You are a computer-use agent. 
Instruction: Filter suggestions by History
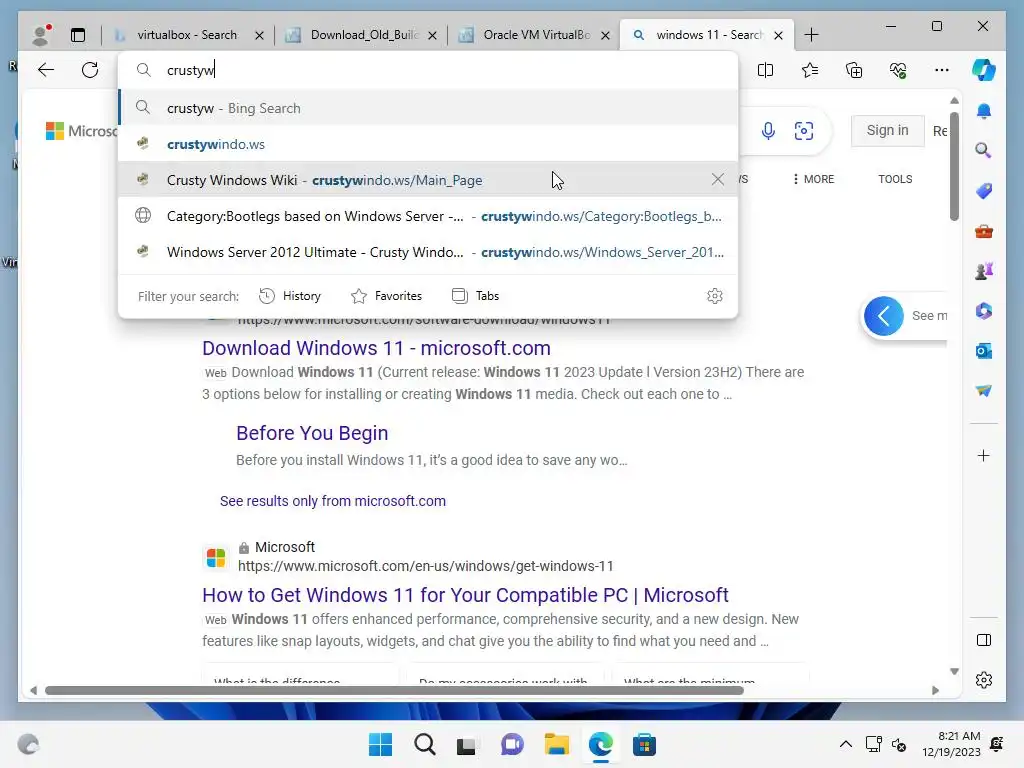point(290,296)
